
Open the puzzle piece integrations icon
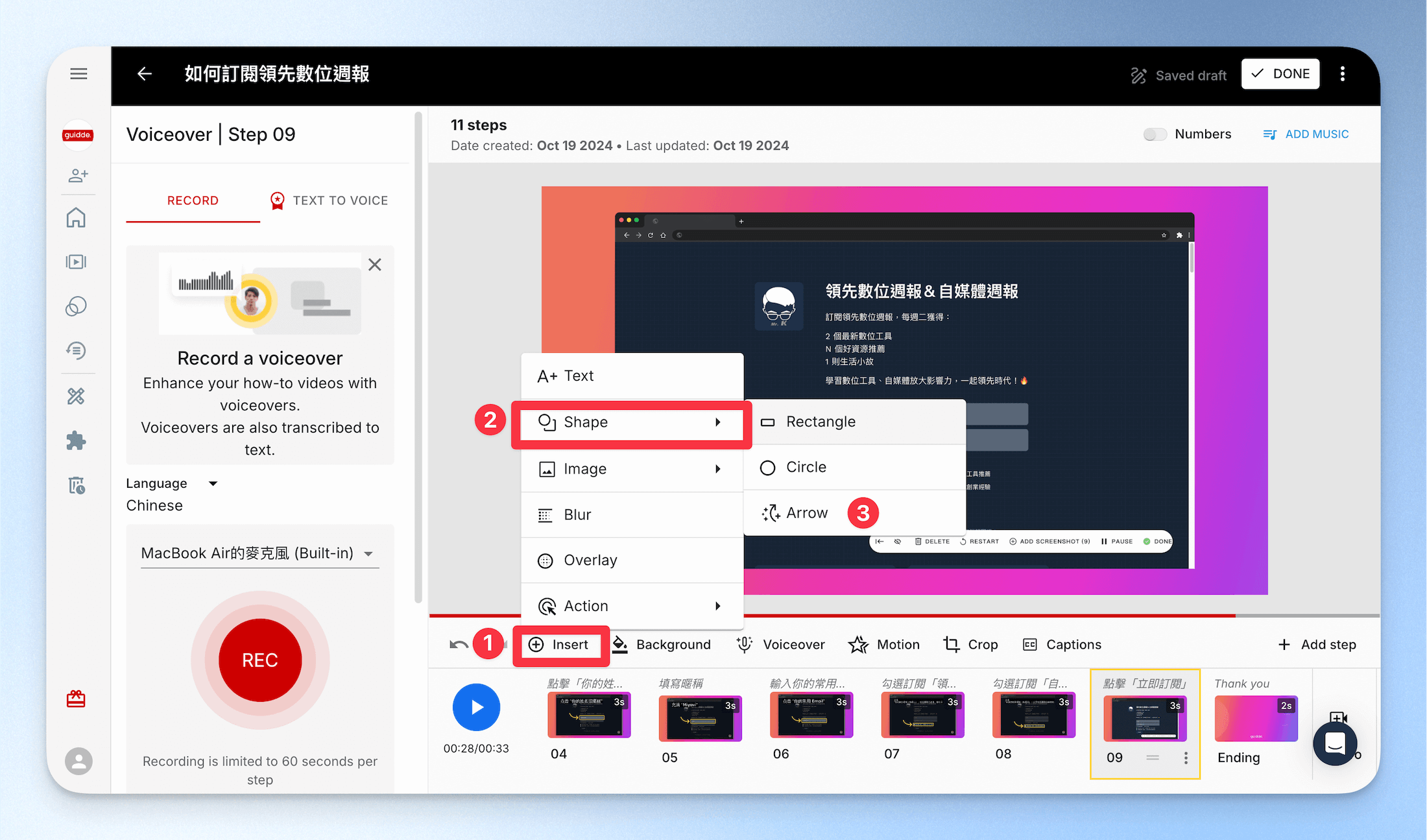[x=76, y=441]
